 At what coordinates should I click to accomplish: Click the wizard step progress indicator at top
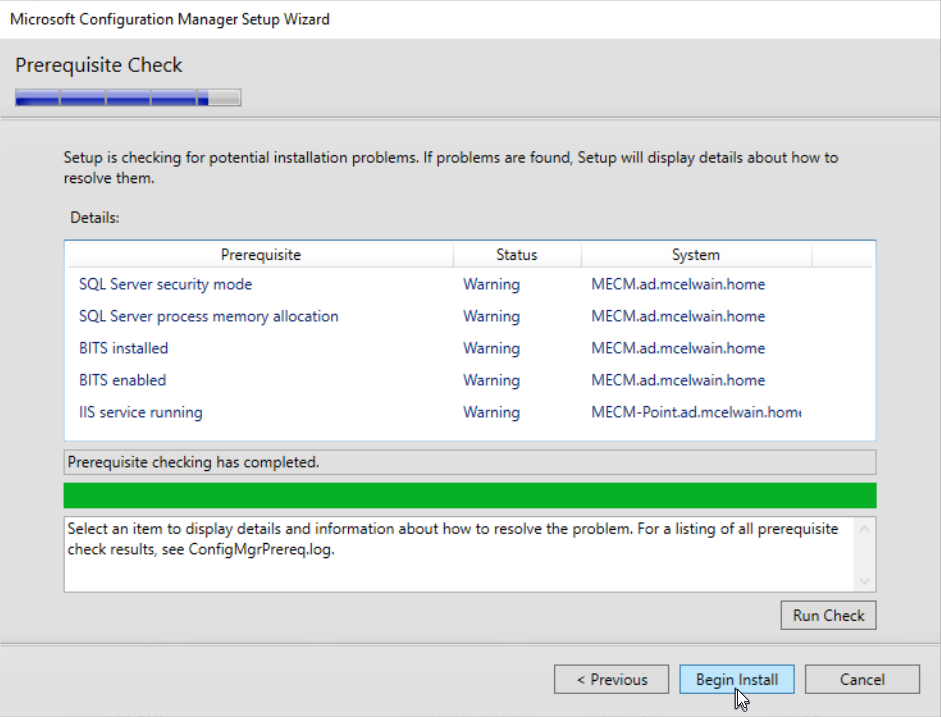(127, 98)
